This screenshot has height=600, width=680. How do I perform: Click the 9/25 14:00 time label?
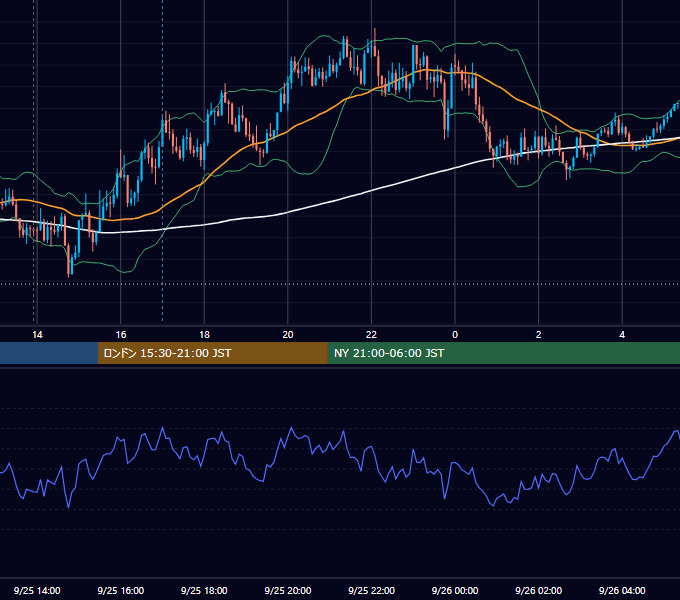click(37, 590)
